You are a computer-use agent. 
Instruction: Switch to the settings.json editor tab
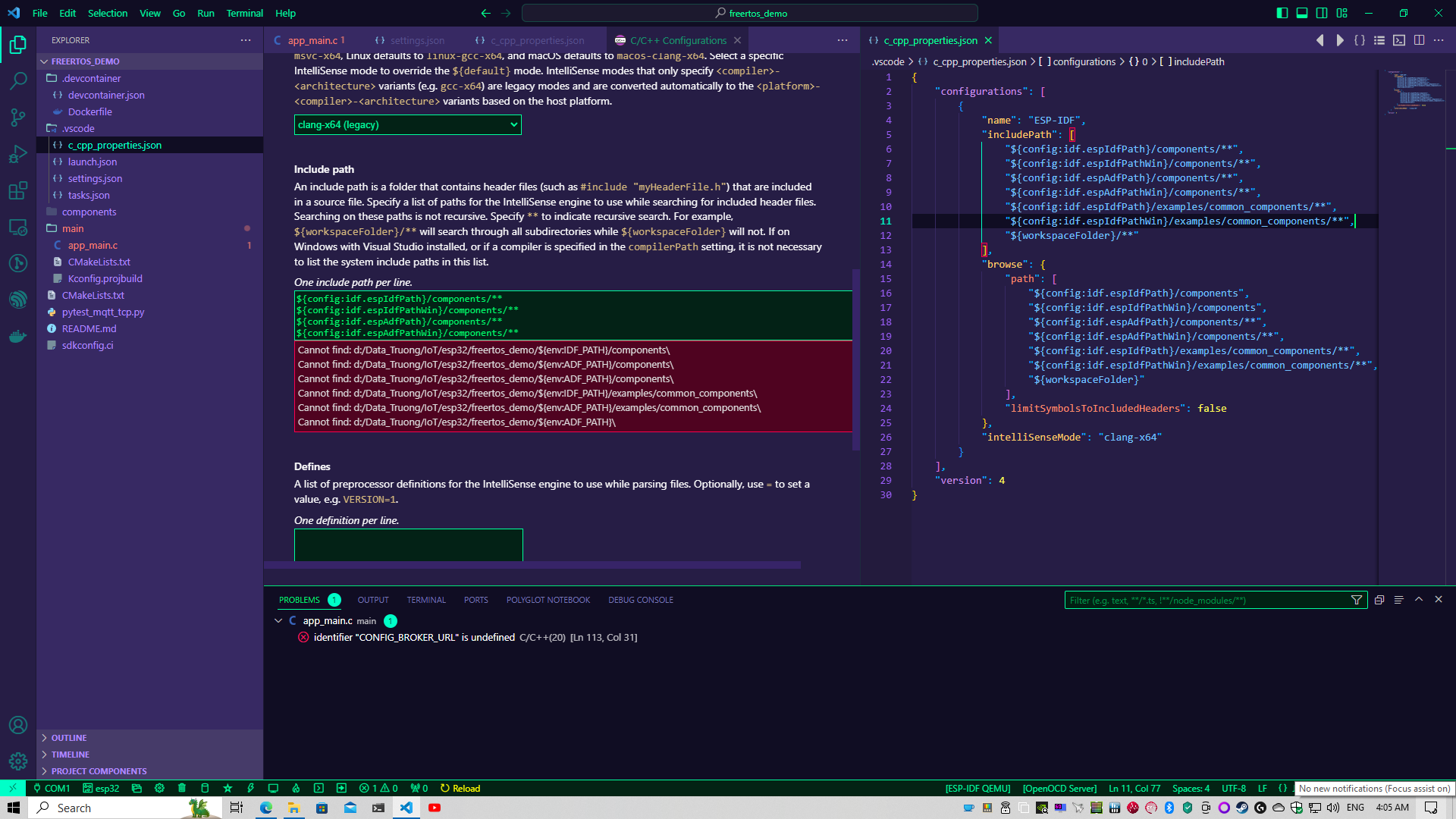click(x=416, y=40)
